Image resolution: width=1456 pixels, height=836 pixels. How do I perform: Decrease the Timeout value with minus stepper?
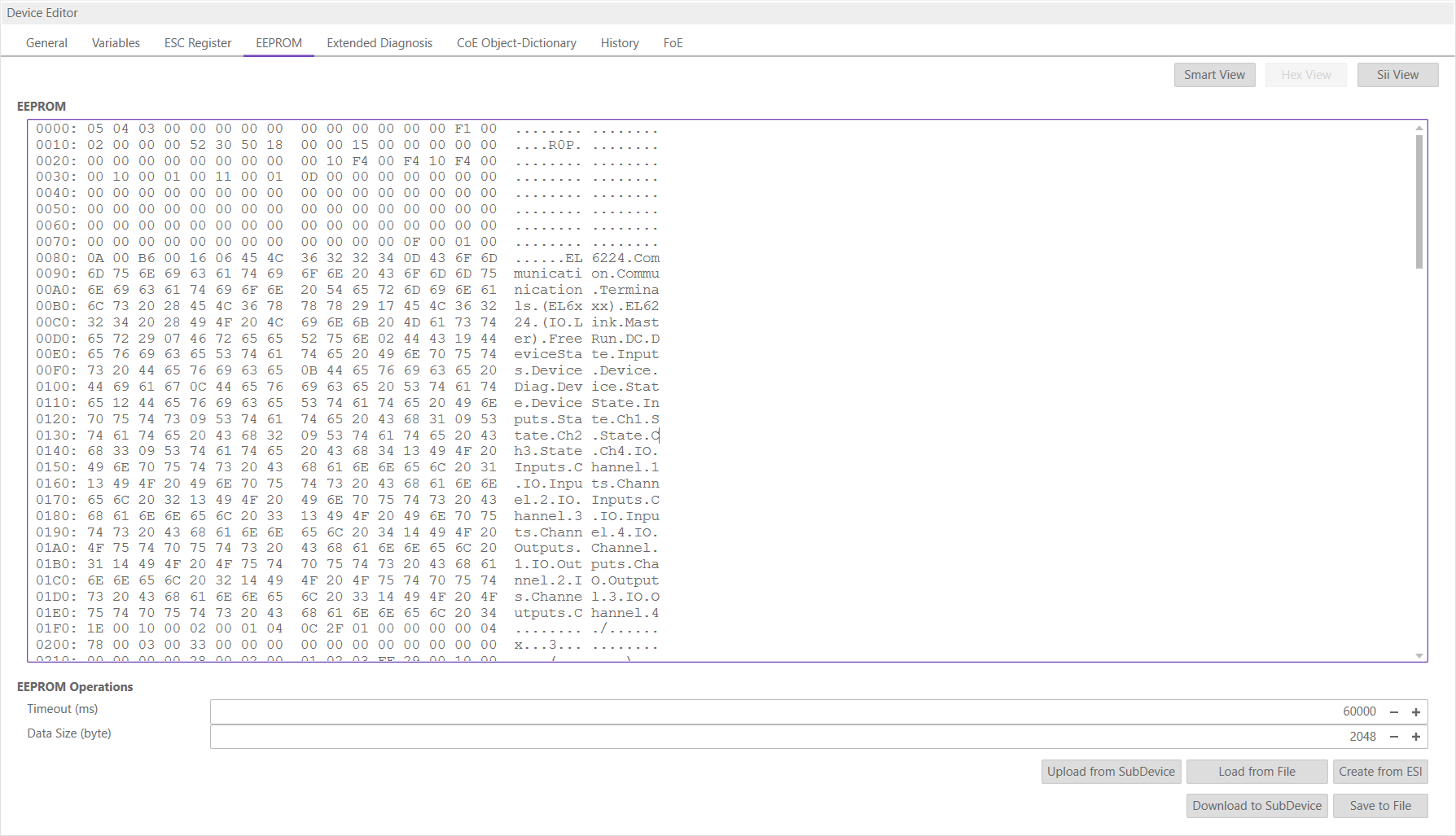tap(1395, 711)
